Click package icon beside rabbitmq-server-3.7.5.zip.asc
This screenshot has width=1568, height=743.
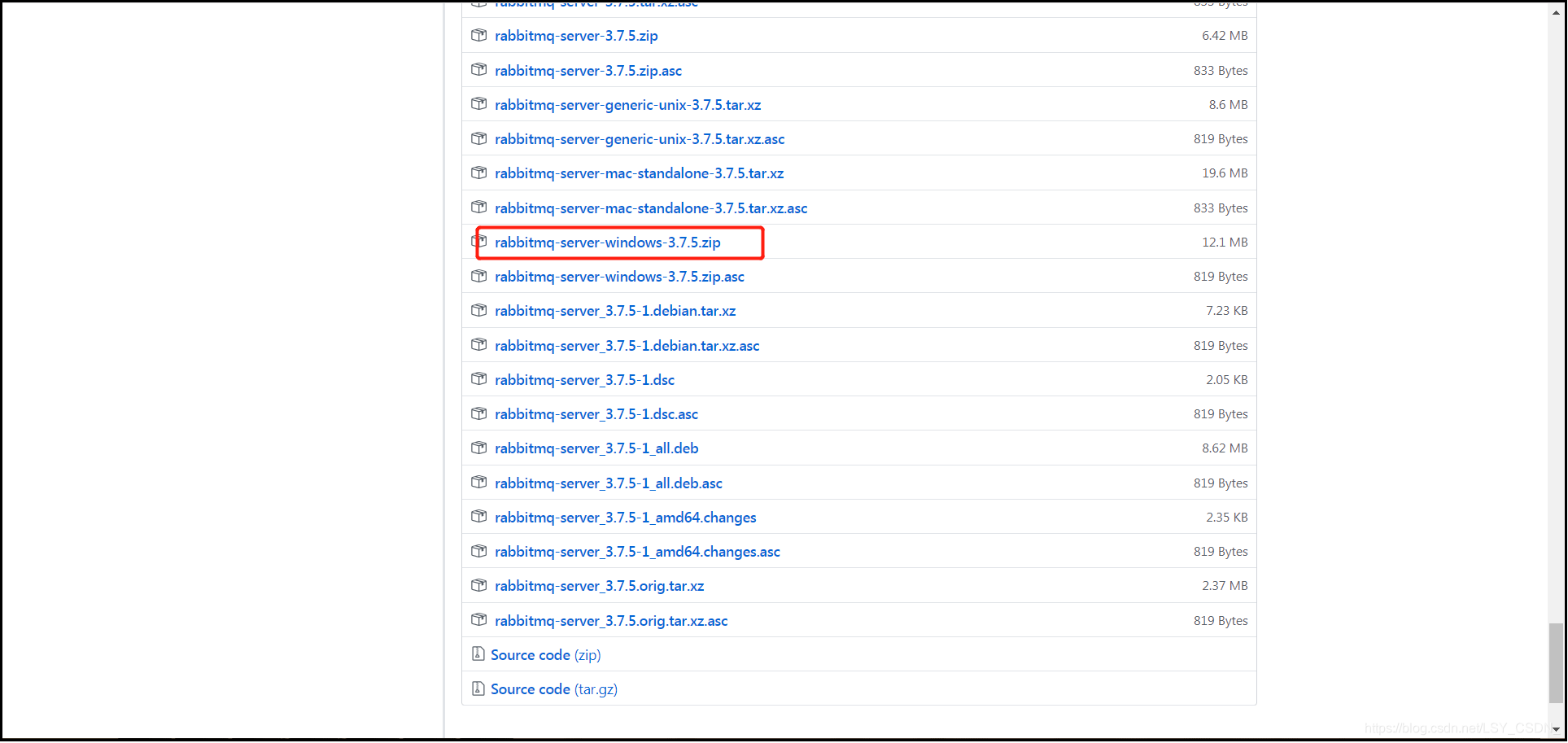click(x=479, y=70)
